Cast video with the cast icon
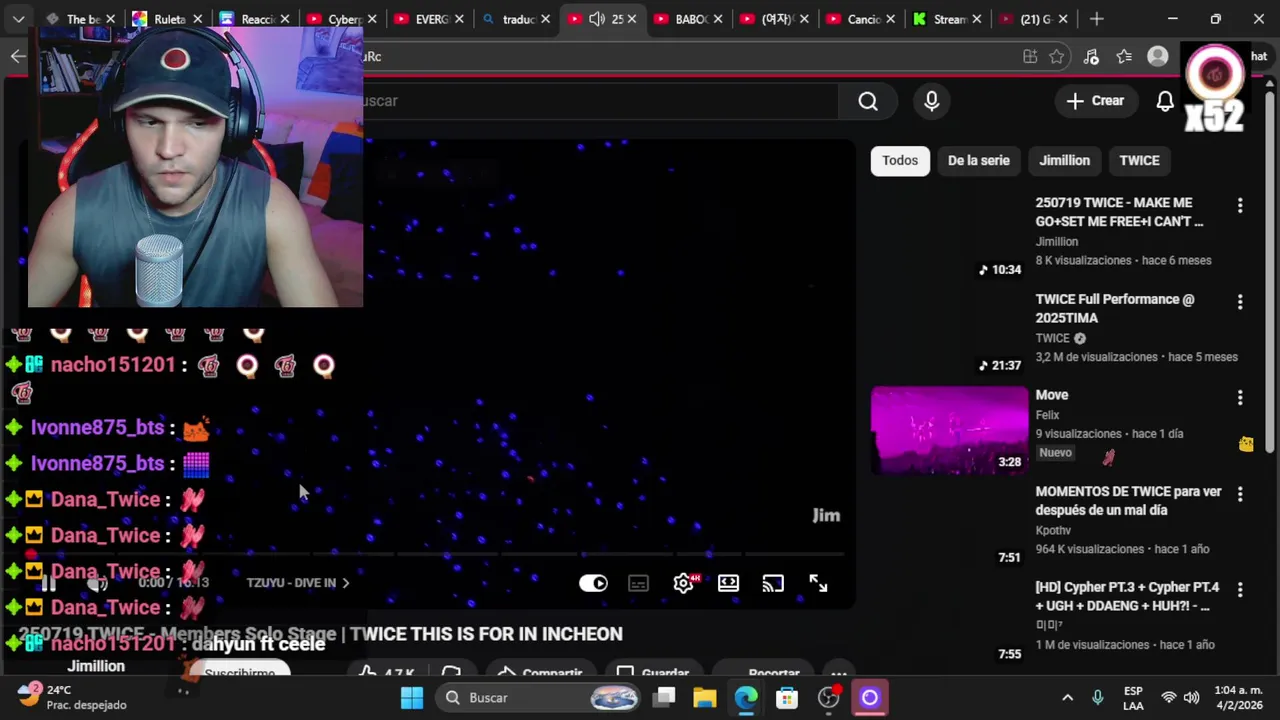This screenshot has width=1280, height=720. coord(773,583)
